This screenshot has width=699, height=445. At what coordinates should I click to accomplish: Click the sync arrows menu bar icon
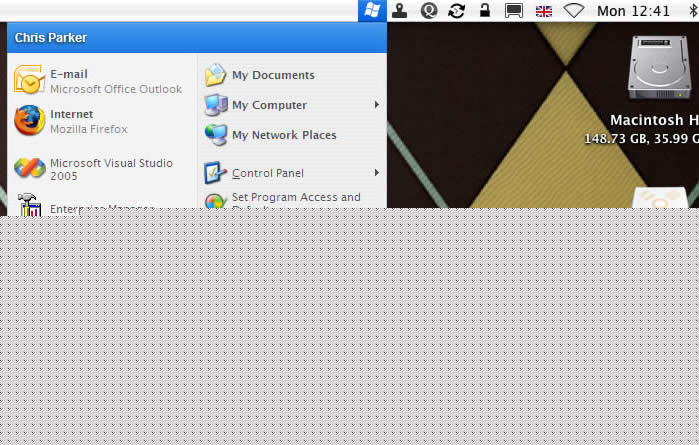456,11
